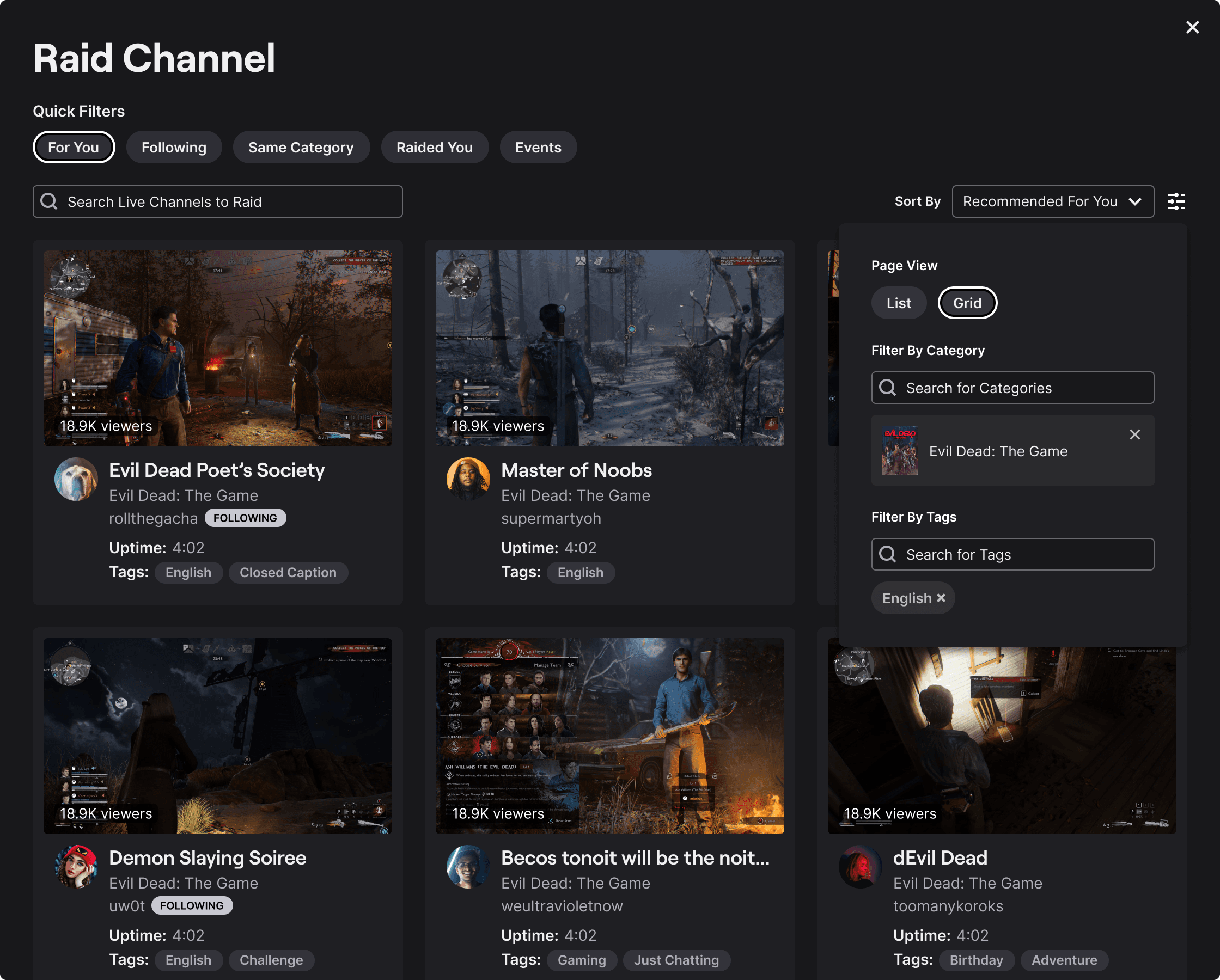Click the FOLLOWING badge next to rollthegacha

[246, 518]
